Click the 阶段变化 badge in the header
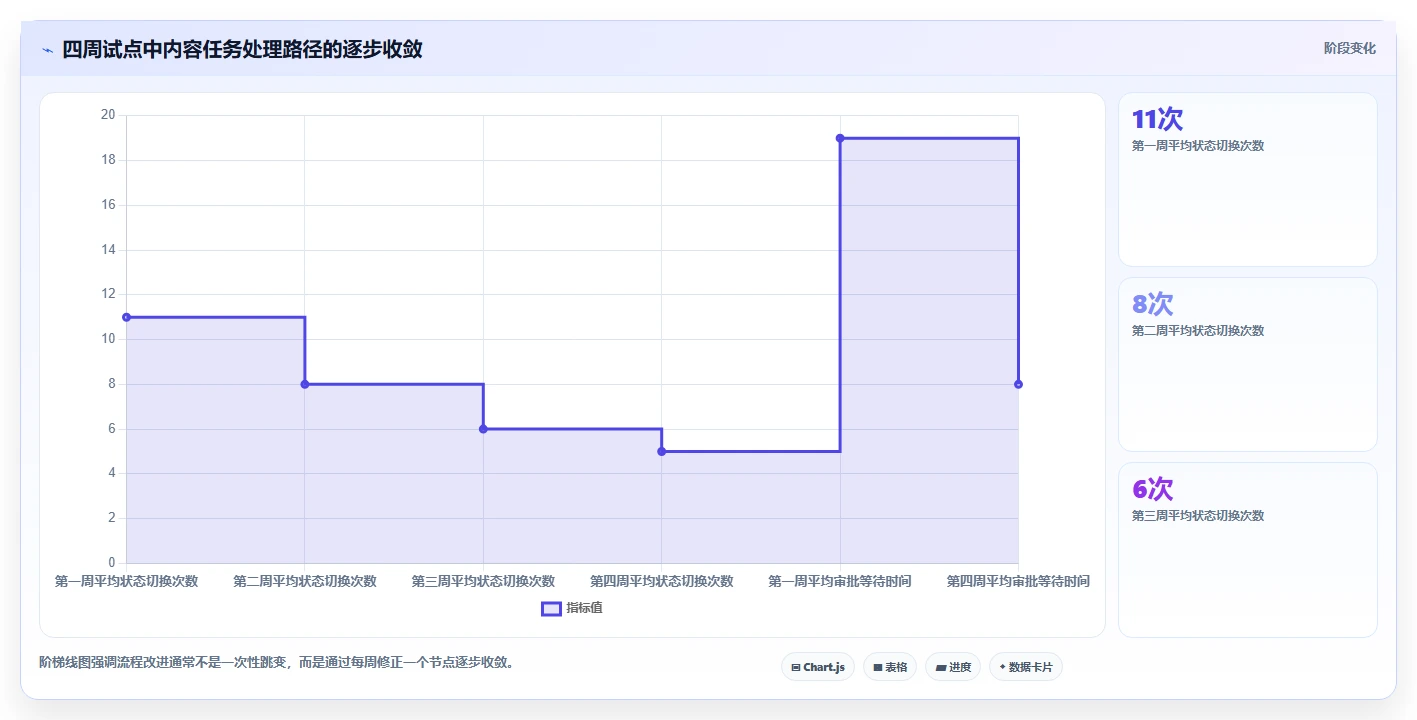The image size is (1417, 720). 1349,48
